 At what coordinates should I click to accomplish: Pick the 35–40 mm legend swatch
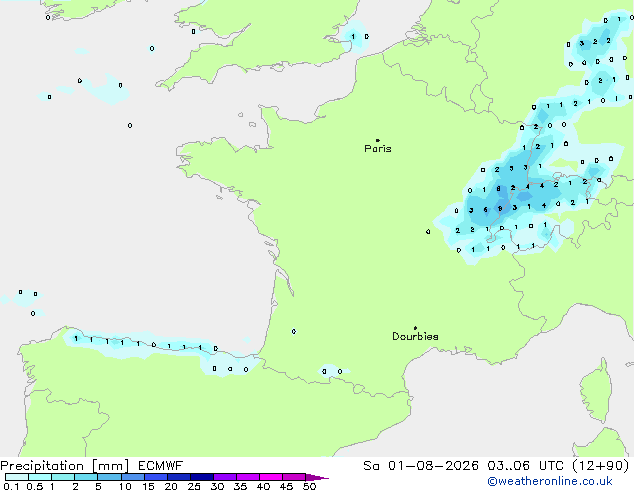tap(248, 477)
